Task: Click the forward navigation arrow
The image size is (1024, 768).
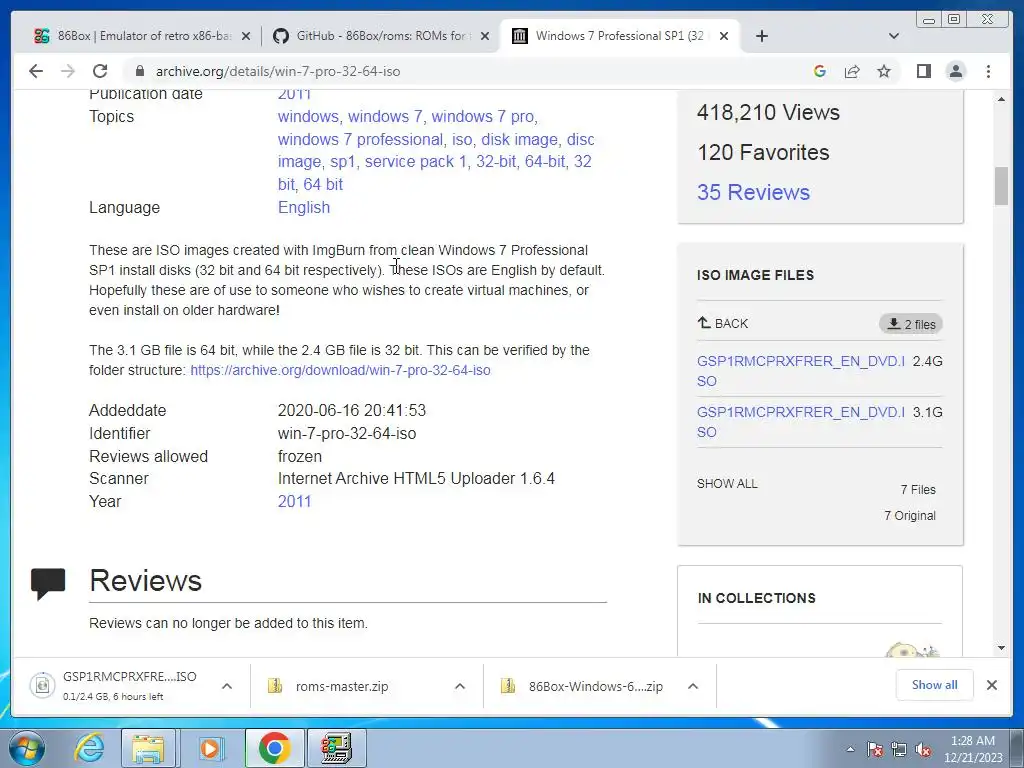Action: tap(67, 71)
